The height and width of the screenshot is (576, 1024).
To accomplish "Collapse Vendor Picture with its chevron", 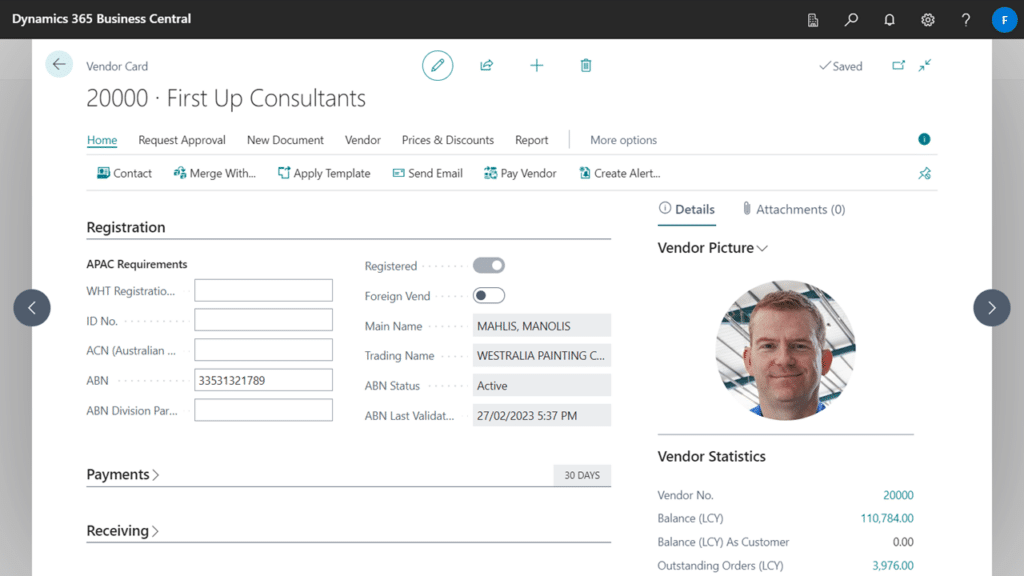I will pyautogui.click(x=764, y=247).
